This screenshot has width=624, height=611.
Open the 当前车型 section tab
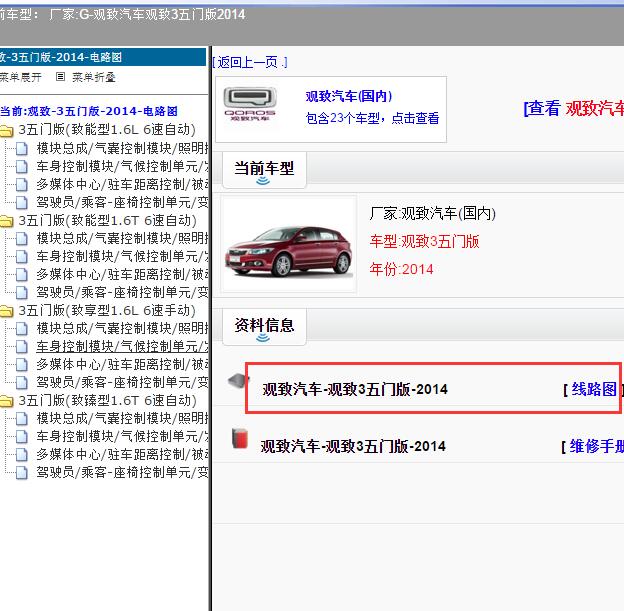click(x=264, y=170)
